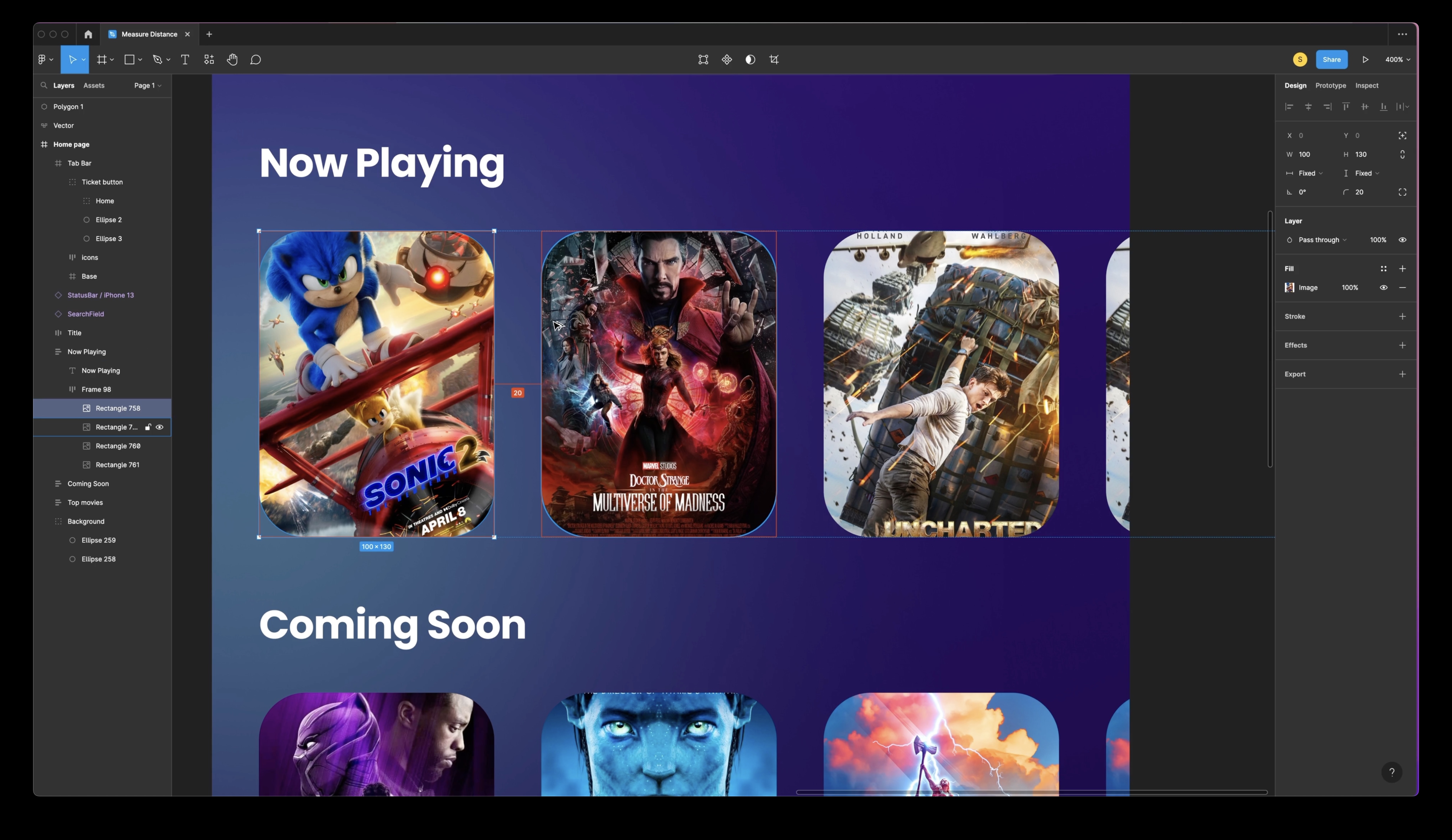Click the Resources components icon
The image size is (1452, 840).
pyautogui.click(x=209, y=59)
